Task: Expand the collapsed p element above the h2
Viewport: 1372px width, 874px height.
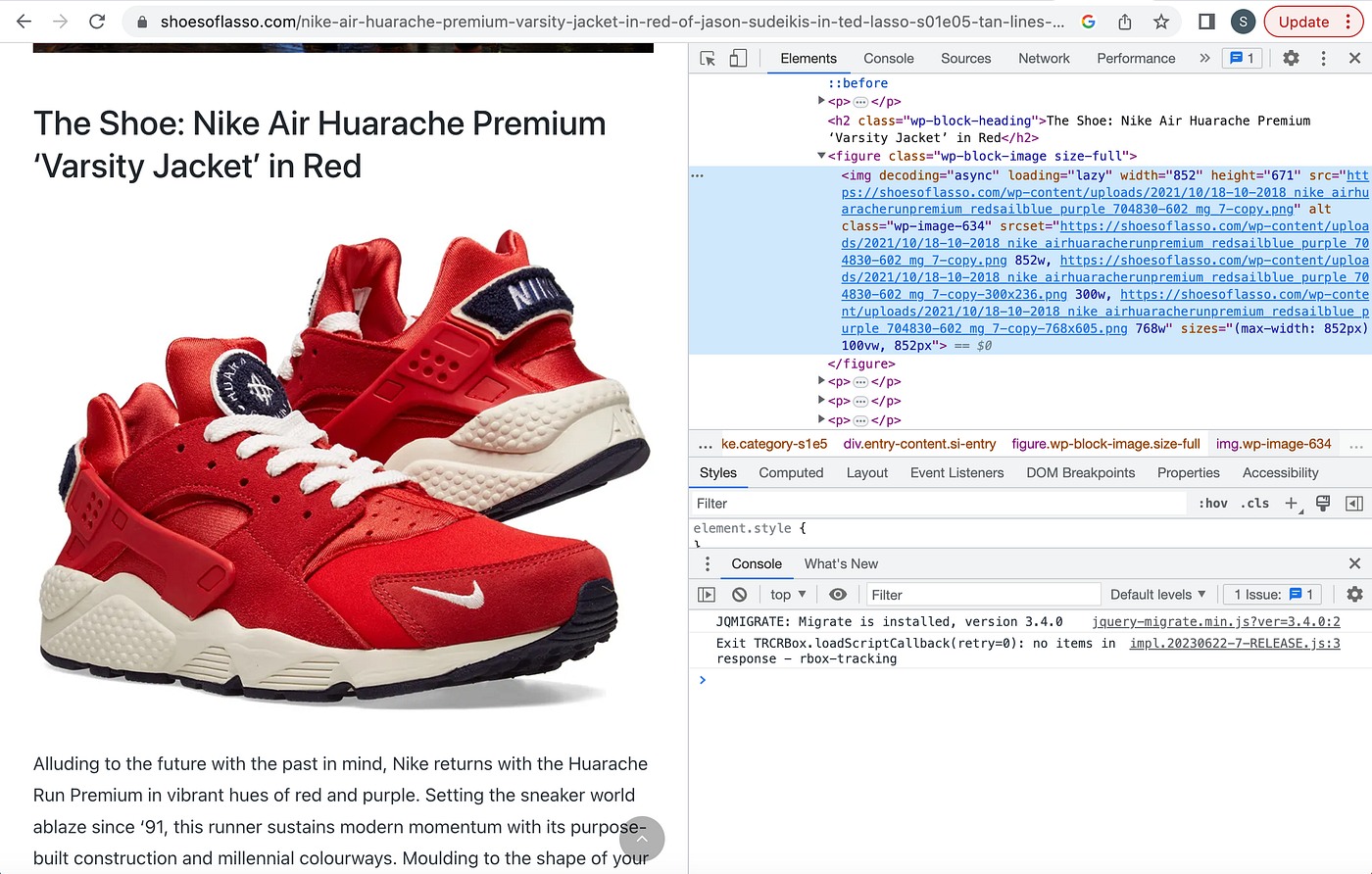Action: tap(821, 101)
